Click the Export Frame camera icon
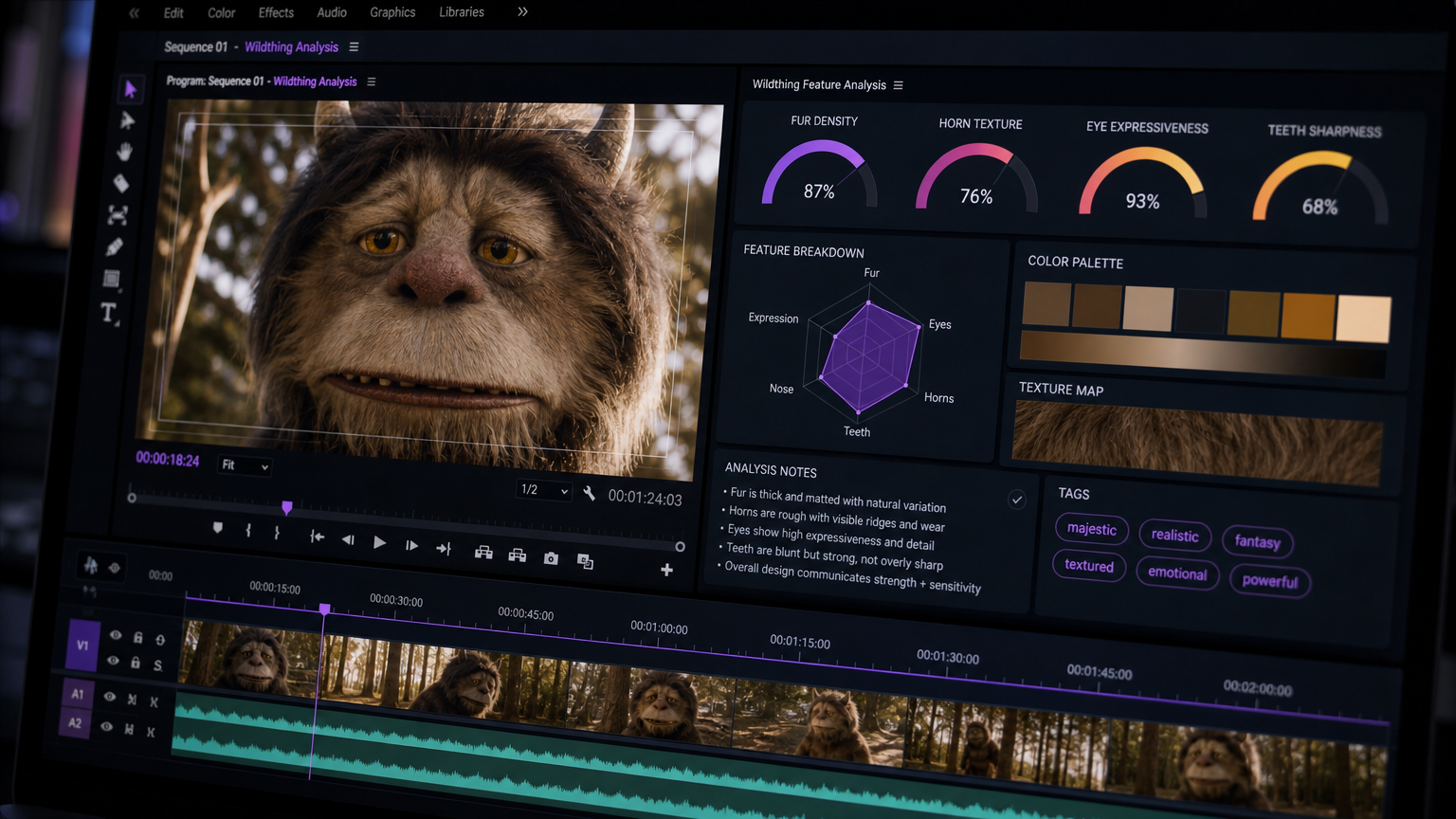Screen dimensions: 1456x819 pyautogui.click(x=551, y=558)
